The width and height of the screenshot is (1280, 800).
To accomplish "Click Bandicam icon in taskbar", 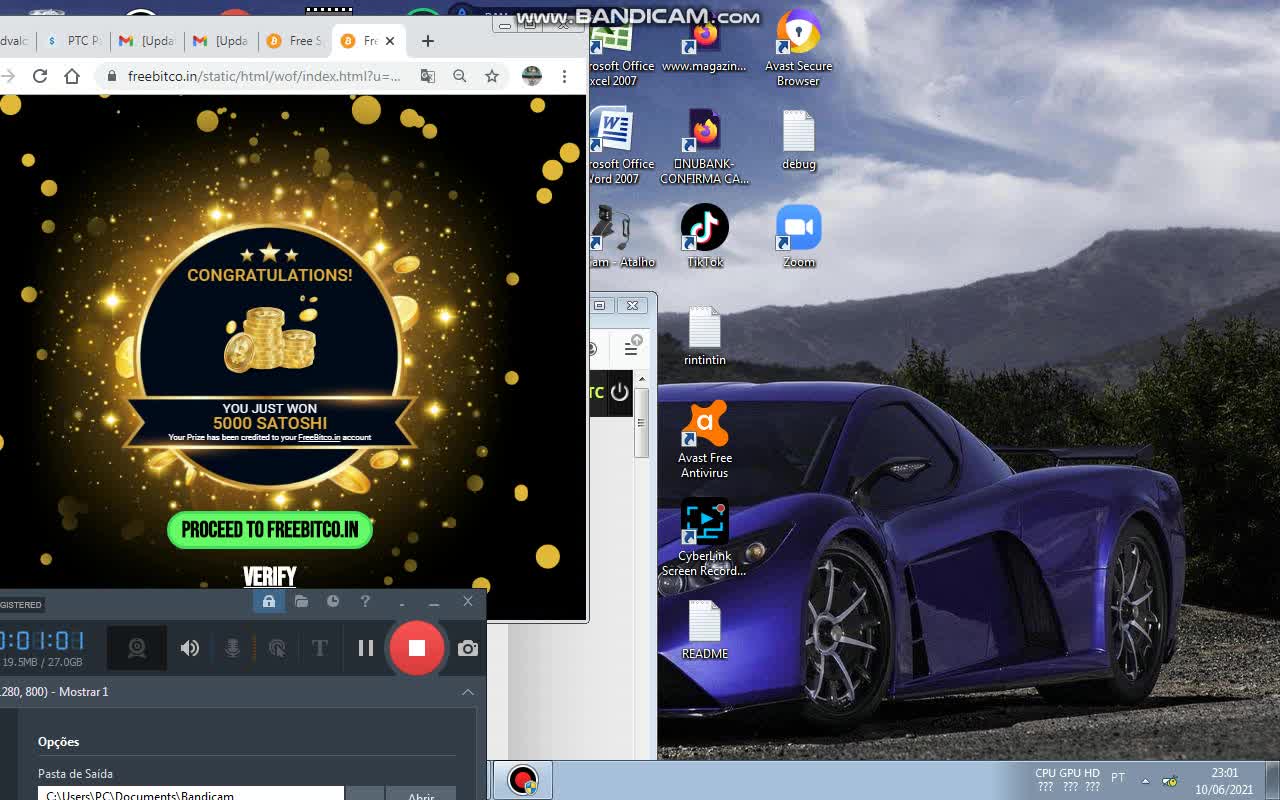I will 522,780.
